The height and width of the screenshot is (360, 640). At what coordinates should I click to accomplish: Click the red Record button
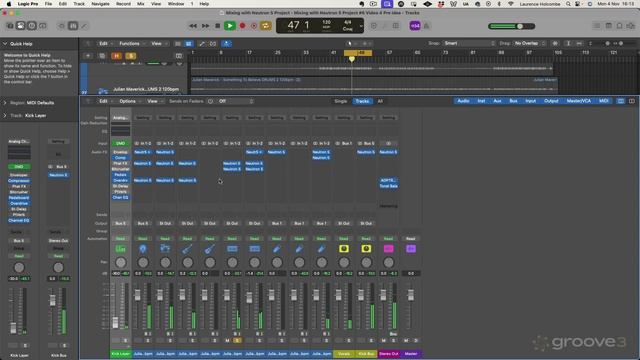242,26
